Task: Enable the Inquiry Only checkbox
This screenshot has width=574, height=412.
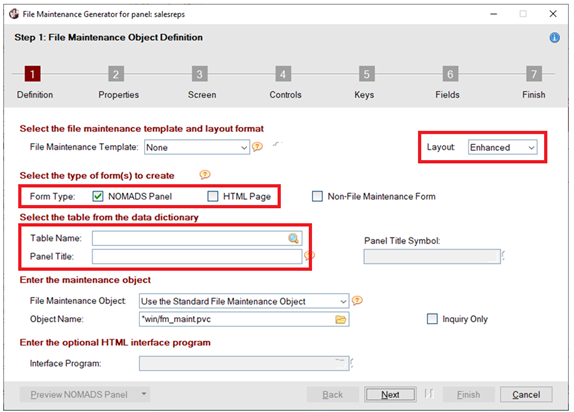Action: (x=432, y=319)
